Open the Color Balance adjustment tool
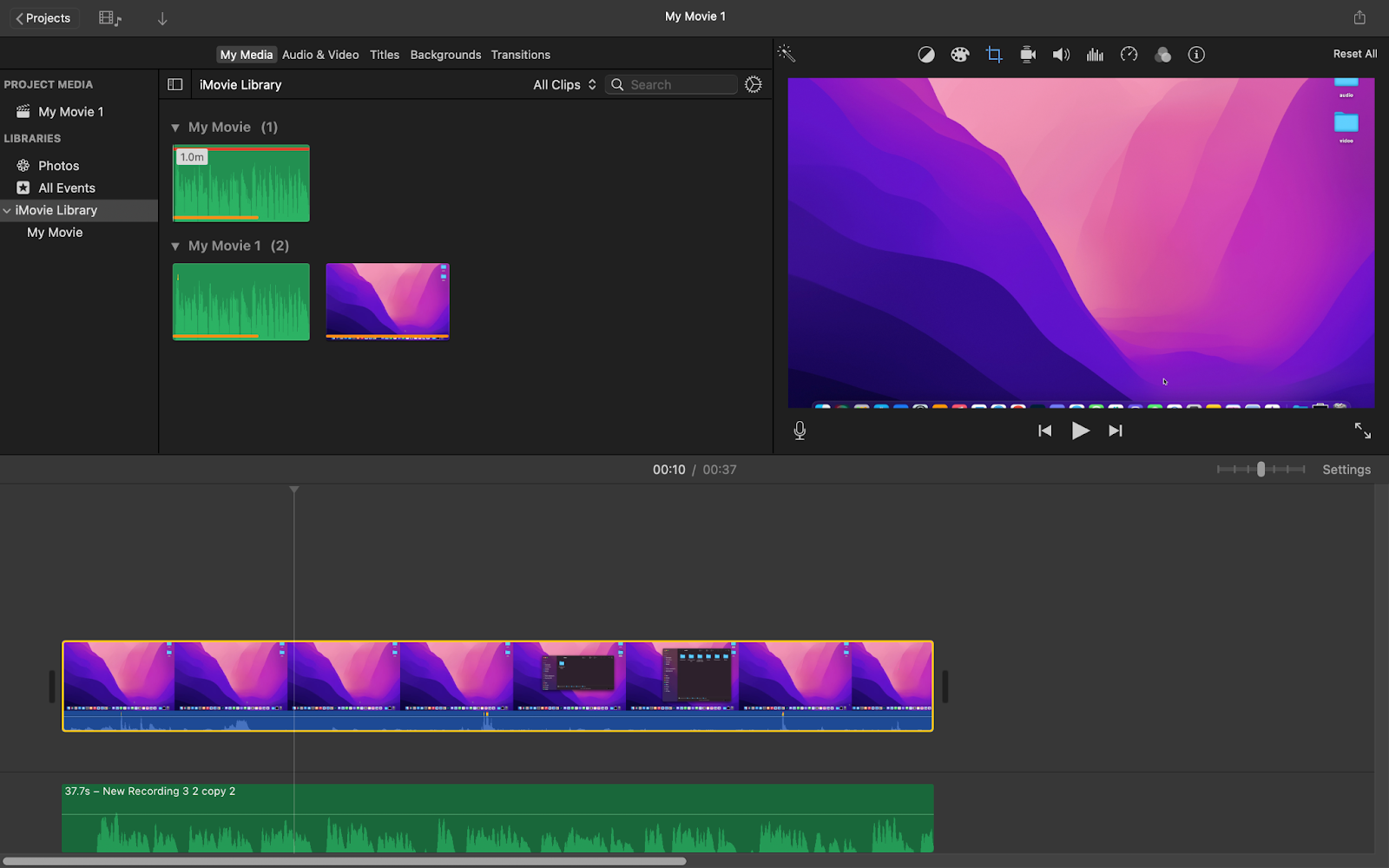 pyautogui.click(x=926, y=55)
